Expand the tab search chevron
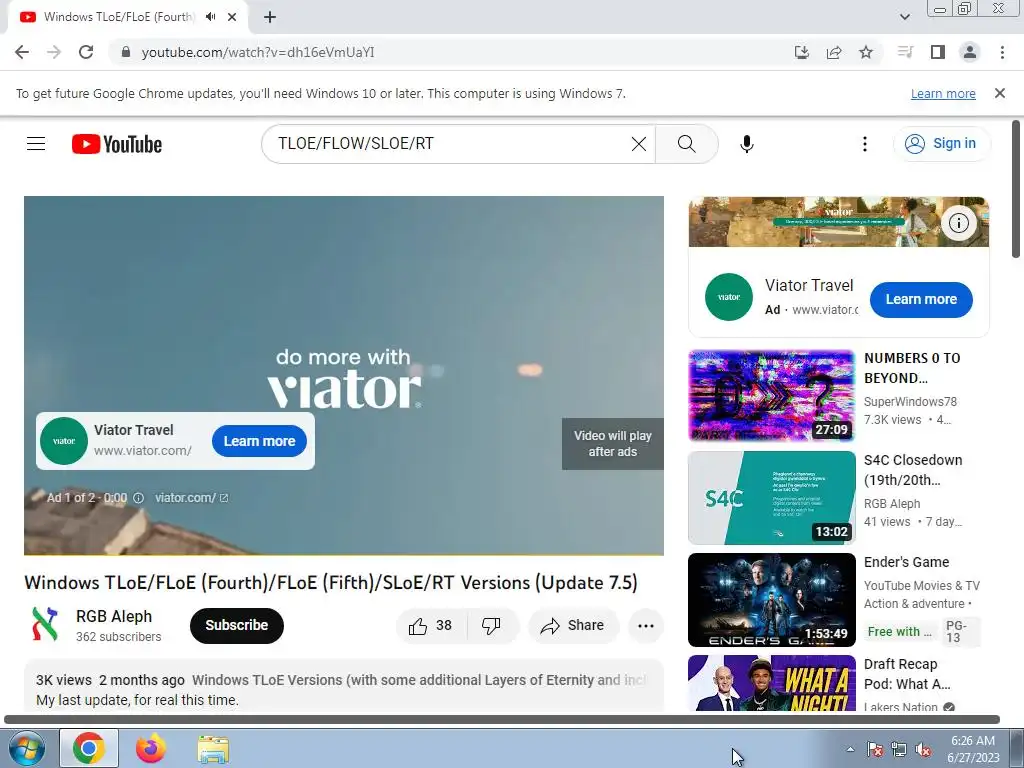 pyautogui.click(x=905, y=17)
